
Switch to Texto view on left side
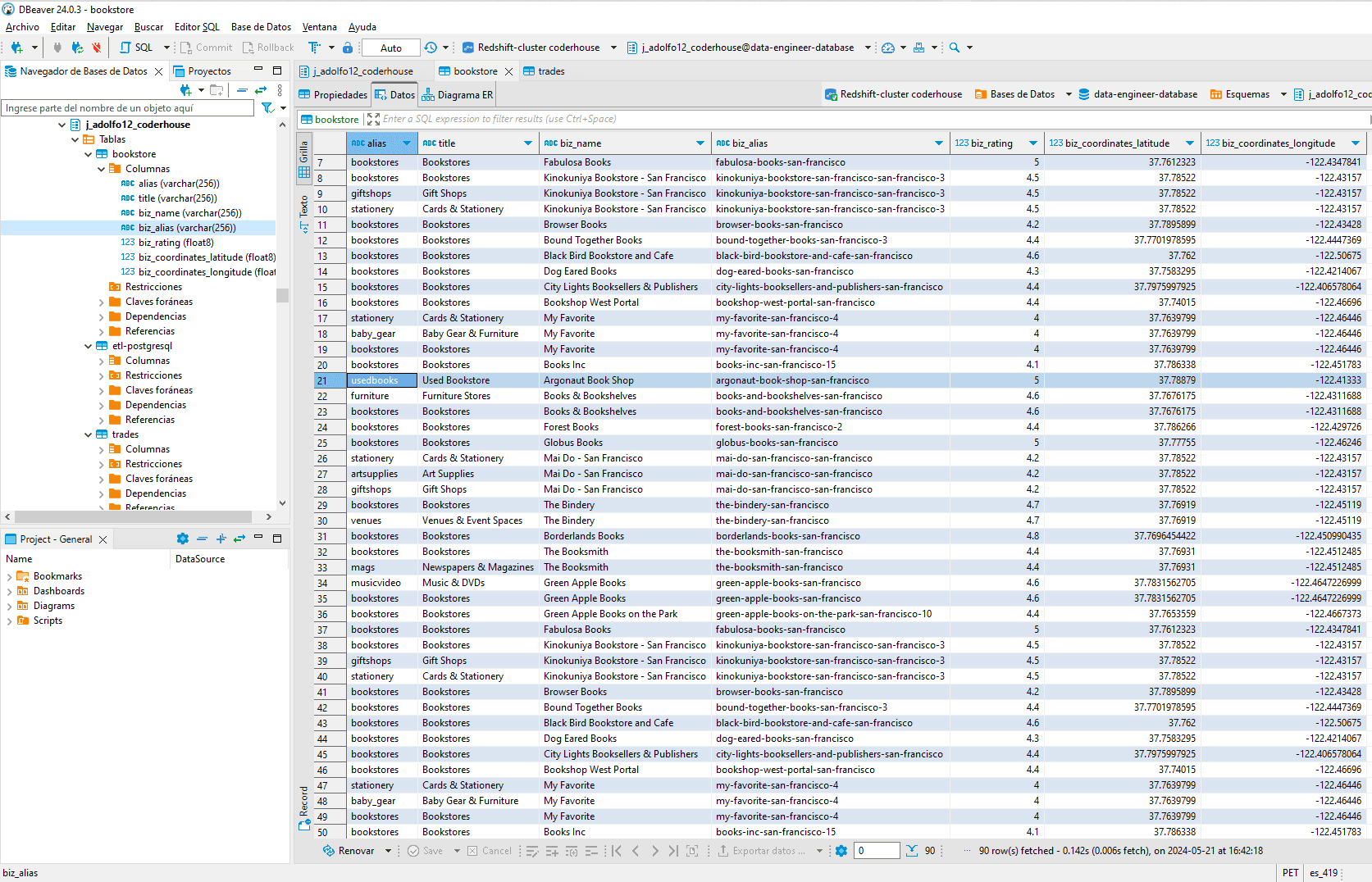[304, 213]
